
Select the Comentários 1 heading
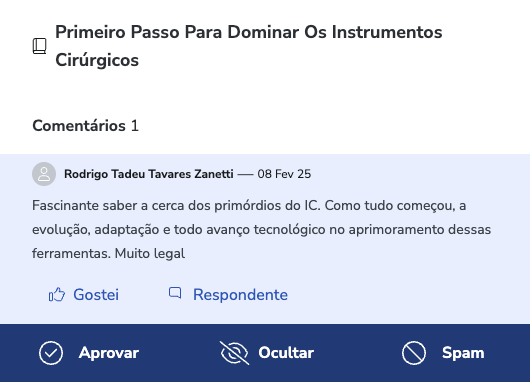point(86,126)
